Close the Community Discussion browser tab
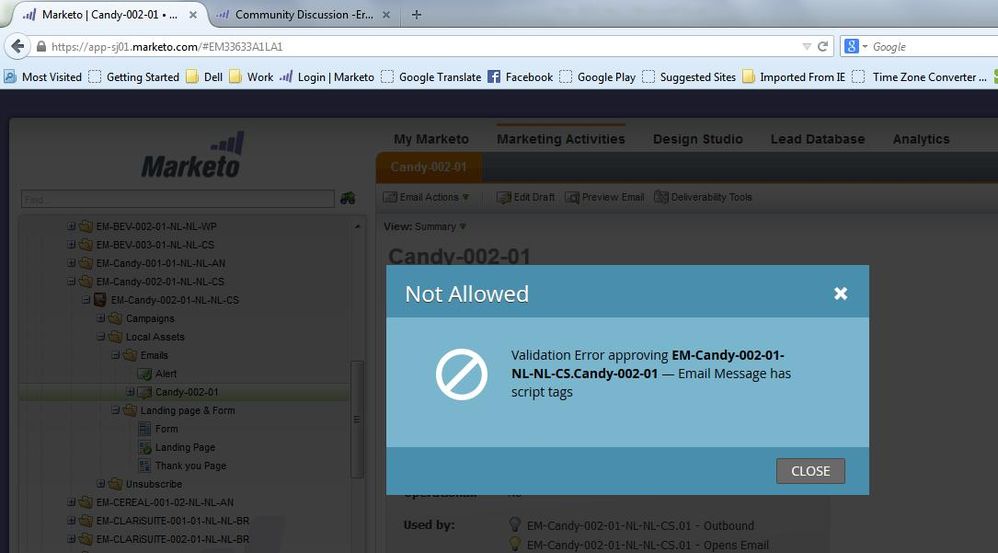This screenshot has height=553, width=998. [x=386, y=15]
